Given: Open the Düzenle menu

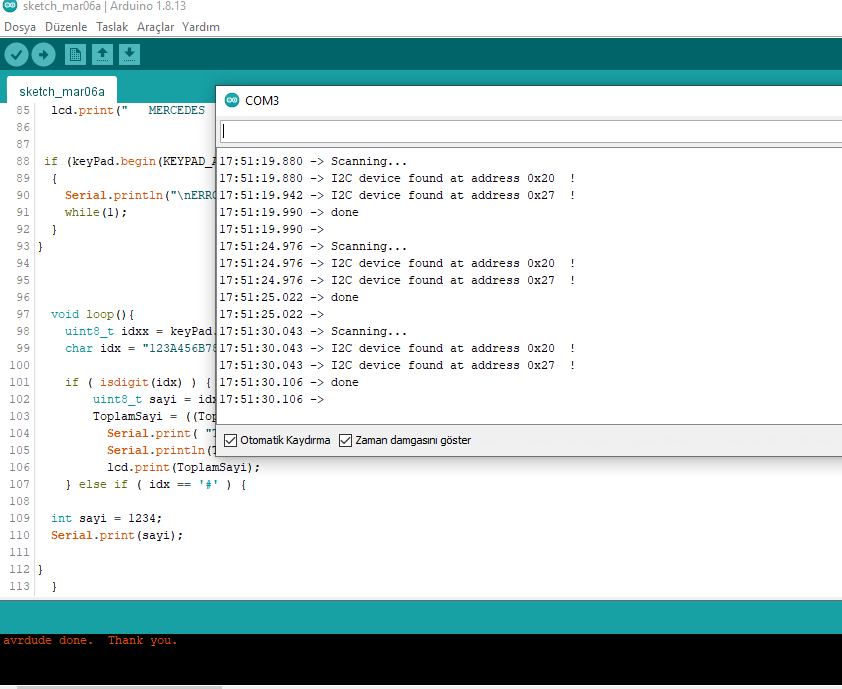Looking at the screenshot, I should (x=66, y=27).
